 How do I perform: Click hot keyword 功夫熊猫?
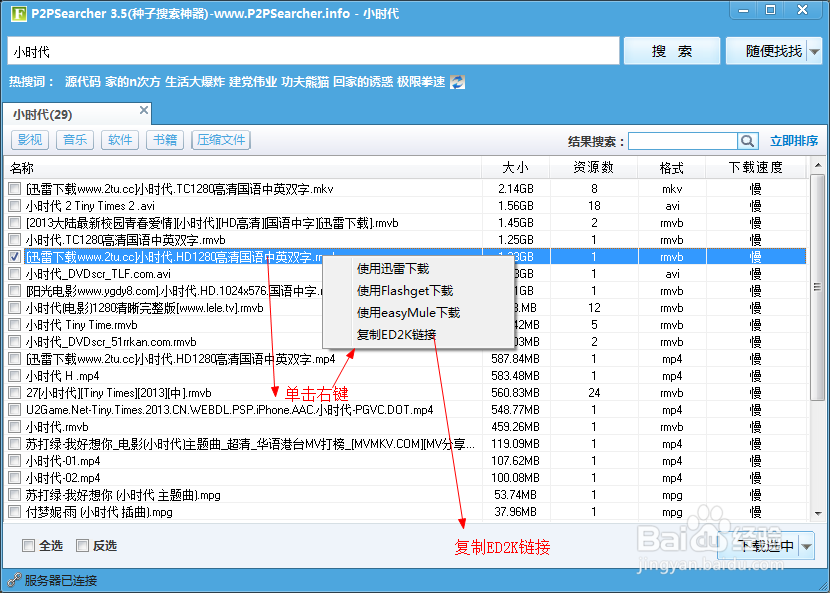click(x=305, y=82)
